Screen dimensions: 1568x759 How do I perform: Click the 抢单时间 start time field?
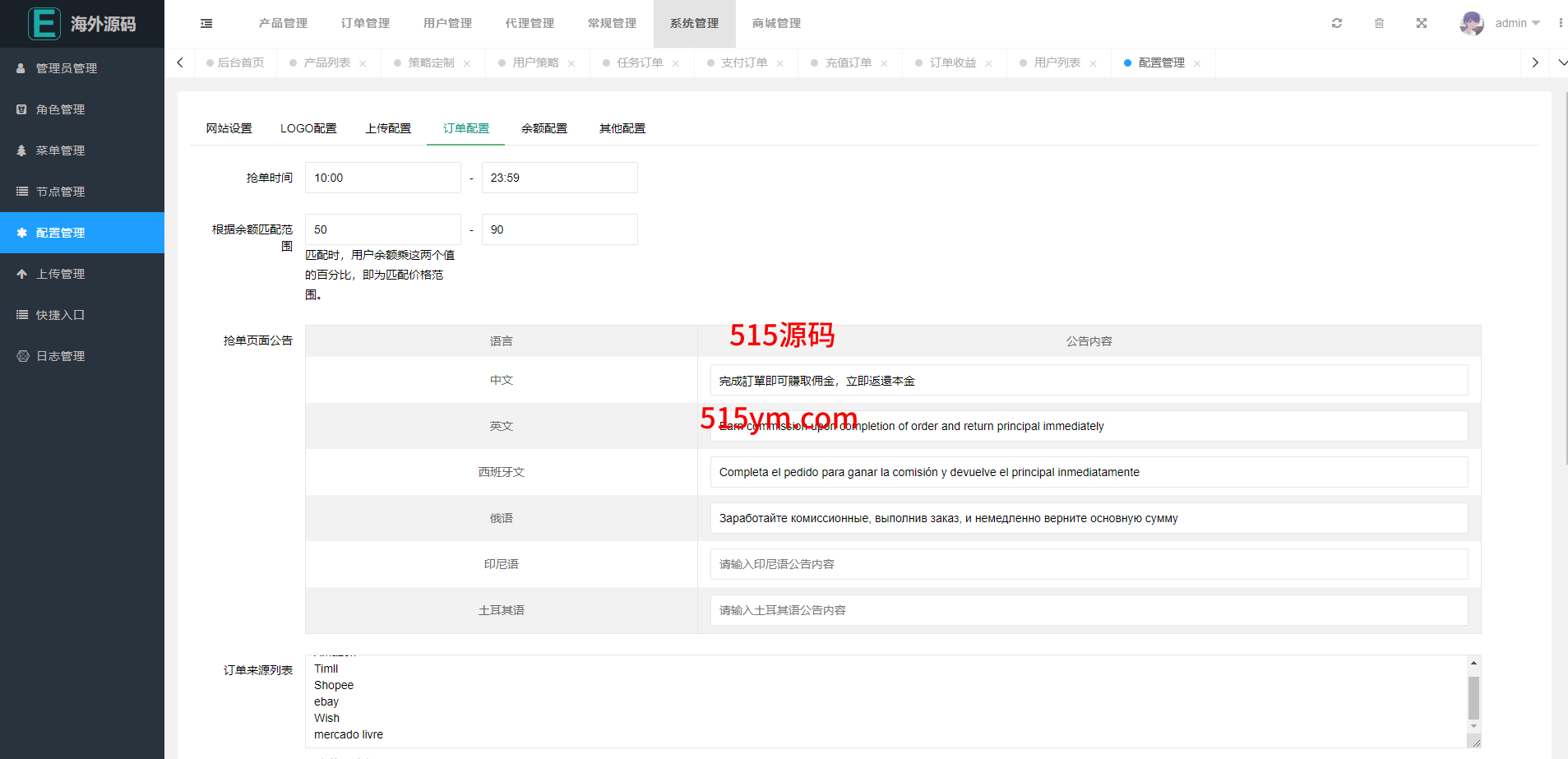(382, 178)
